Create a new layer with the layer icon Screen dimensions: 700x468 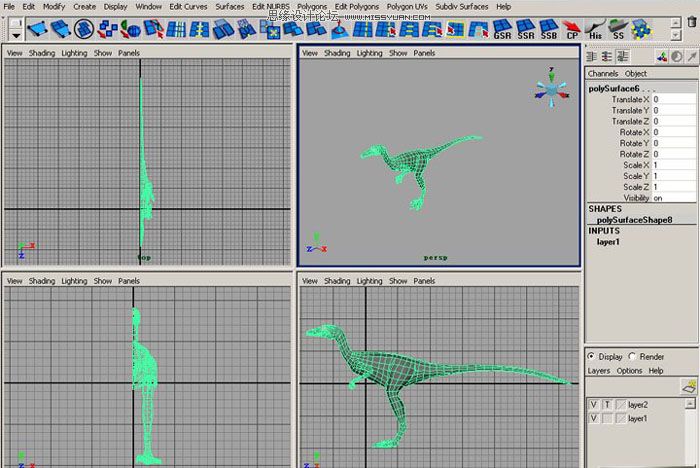click(688, 385)
